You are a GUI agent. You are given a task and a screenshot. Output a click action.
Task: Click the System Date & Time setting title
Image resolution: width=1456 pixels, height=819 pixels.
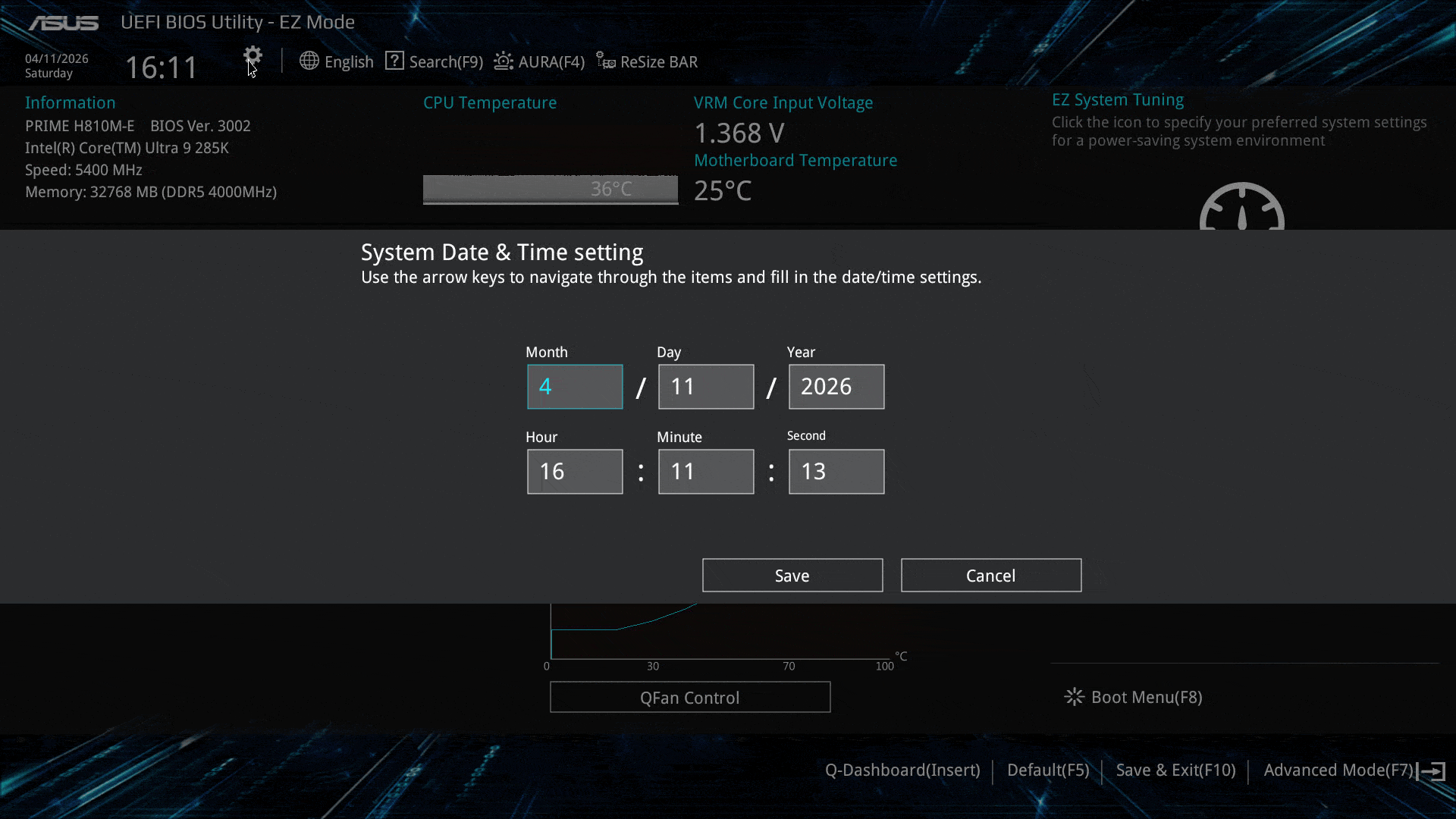pos(502,253)
